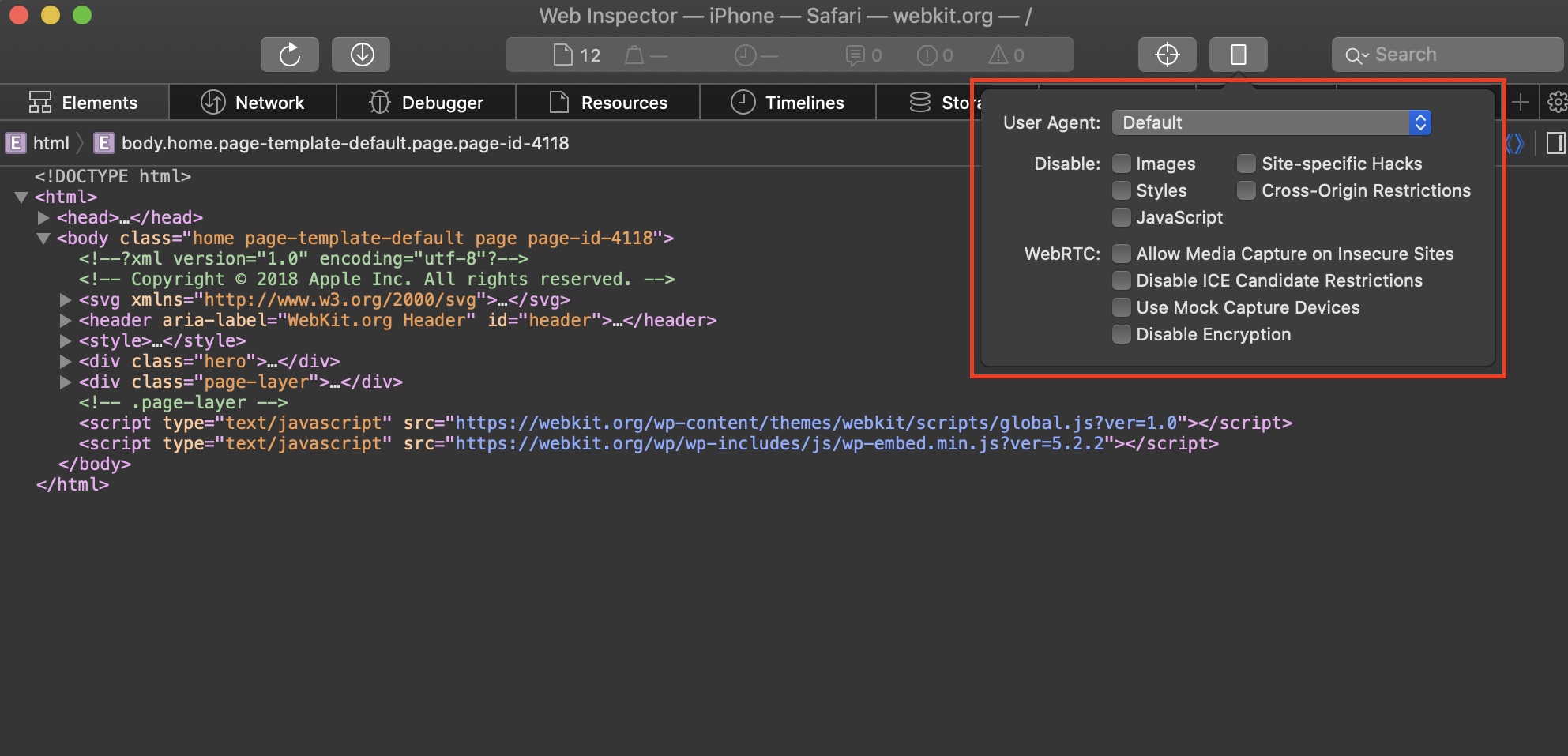Image resolution: width=1568 pixels, height=756 pixels.
Task: Expand the header element node
Action: tap(66, 321)
